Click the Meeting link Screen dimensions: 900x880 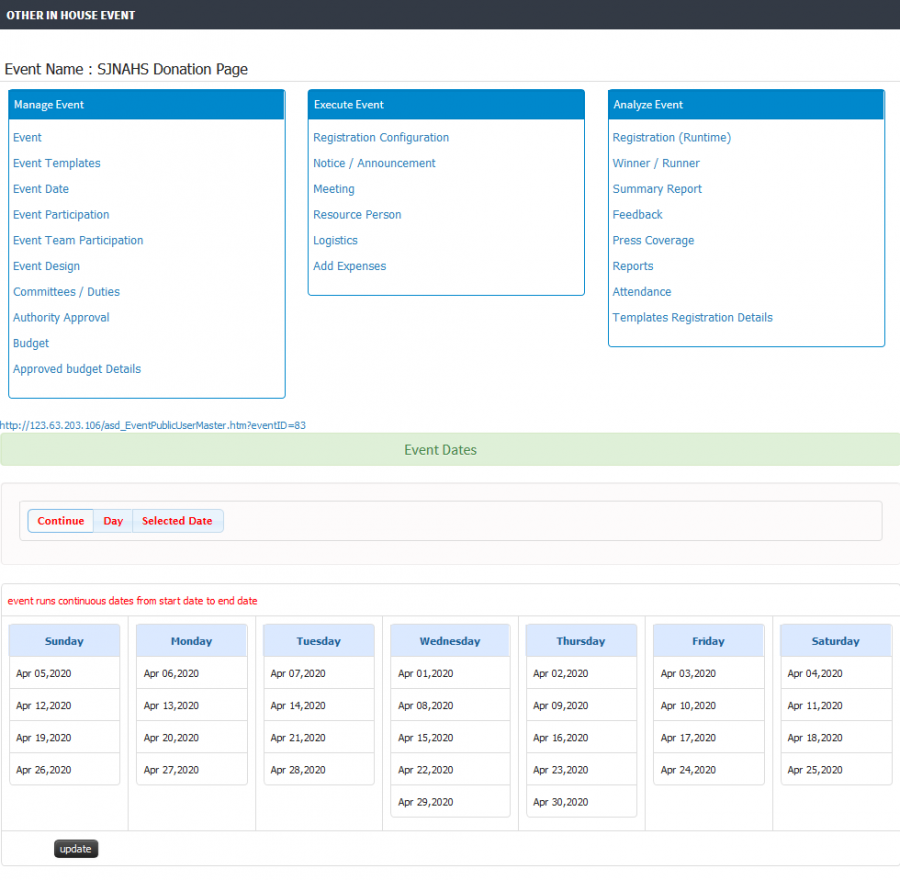pos(333,189)
